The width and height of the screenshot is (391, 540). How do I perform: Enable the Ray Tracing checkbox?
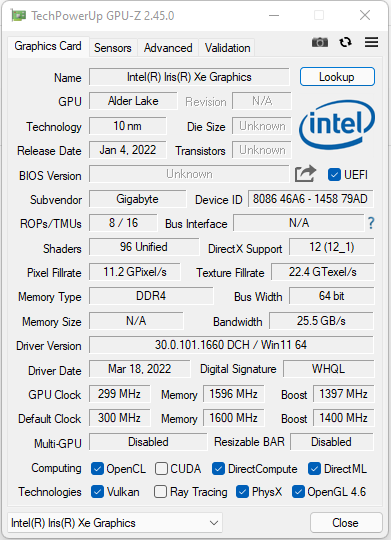160,492
